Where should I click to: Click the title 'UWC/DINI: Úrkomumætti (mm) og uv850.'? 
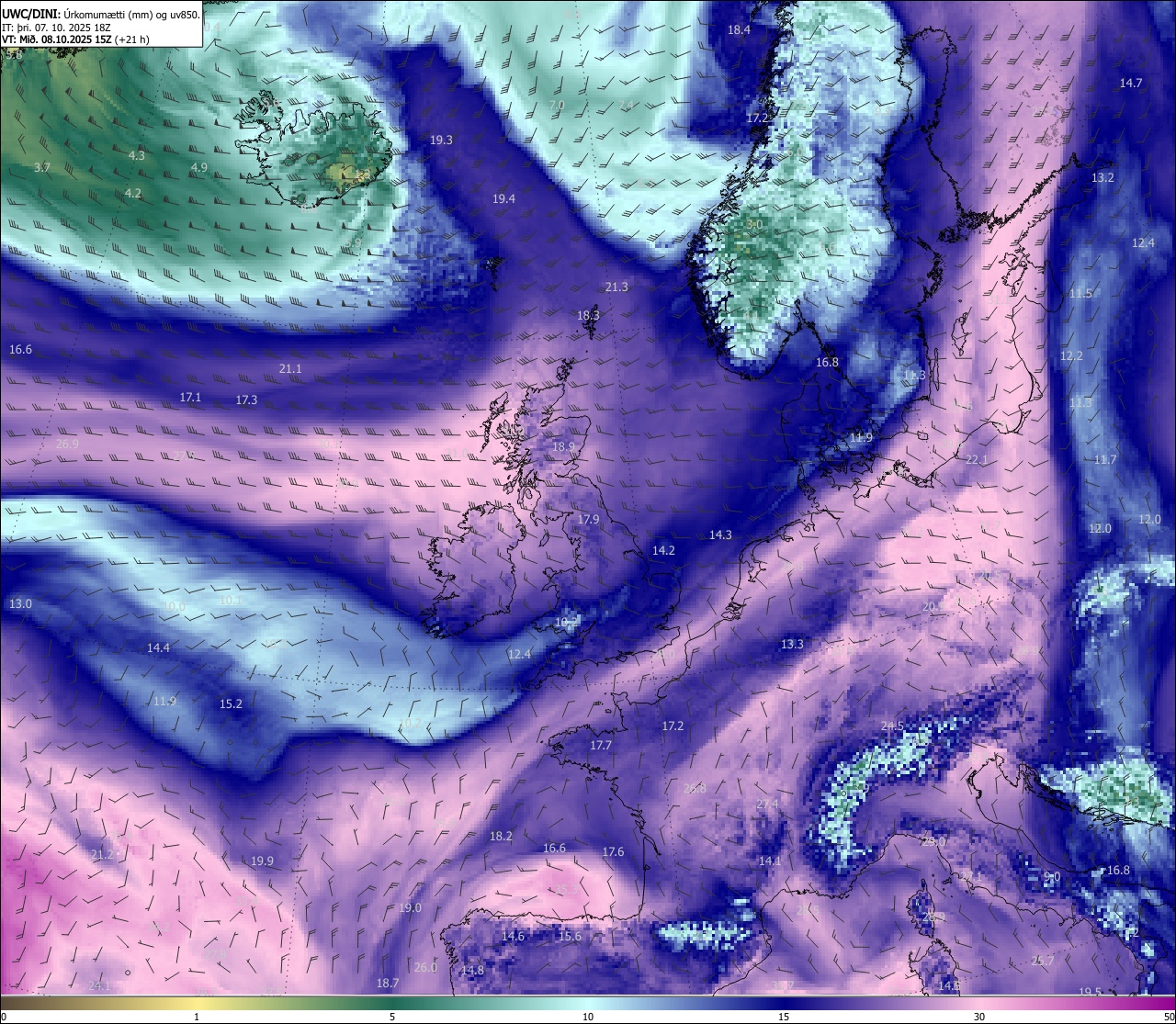point(101,14)
